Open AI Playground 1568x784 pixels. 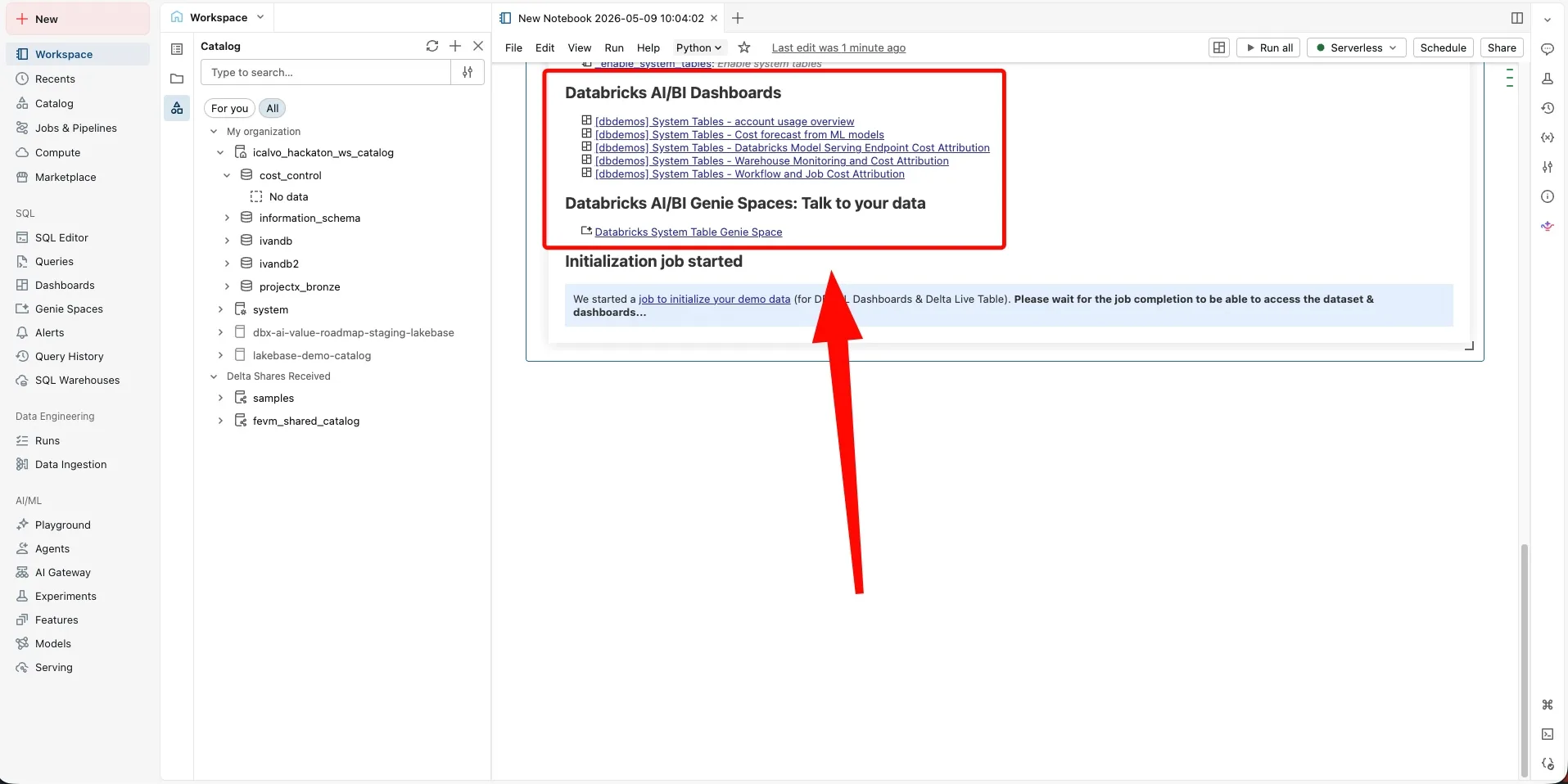point(77,525)
